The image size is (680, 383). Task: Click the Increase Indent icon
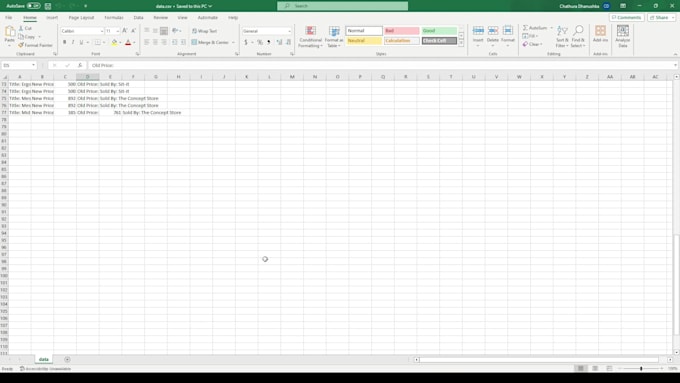(x=183, y=43)
